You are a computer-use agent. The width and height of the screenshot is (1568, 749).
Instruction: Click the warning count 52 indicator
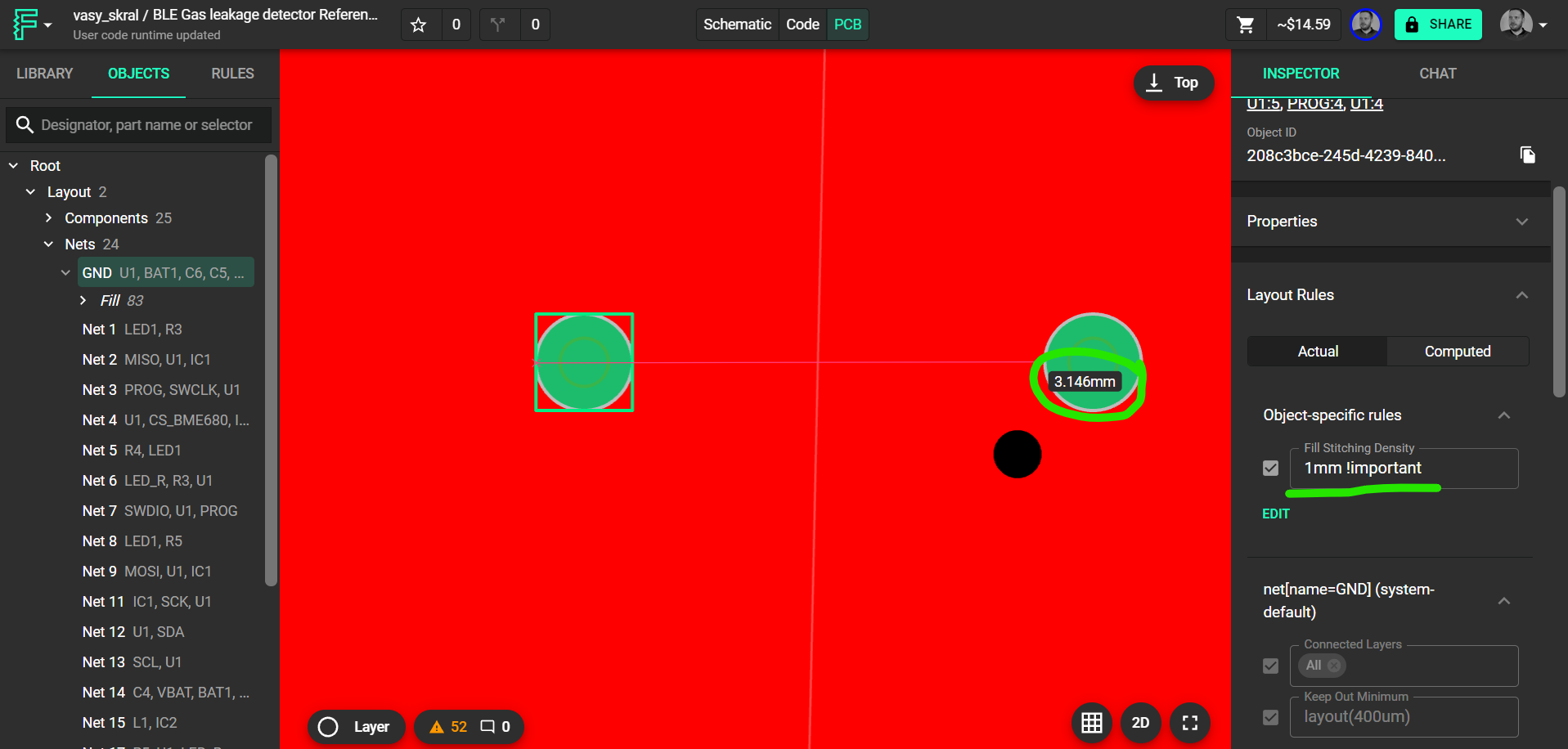449,727
